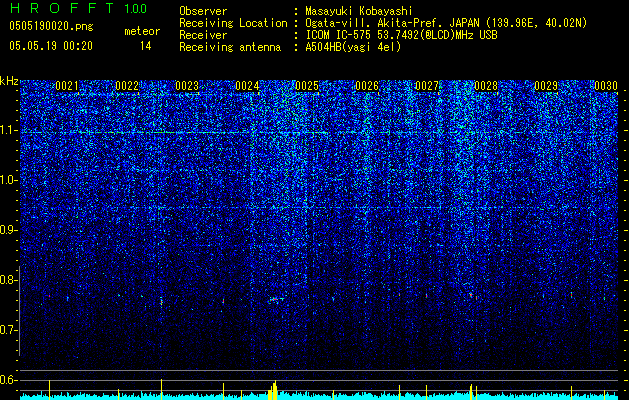Image resolution: width=629 pixels, height=400 pixels.
Task: Select the observer name Masayuki Kobayashi
Action: point(358,11)
